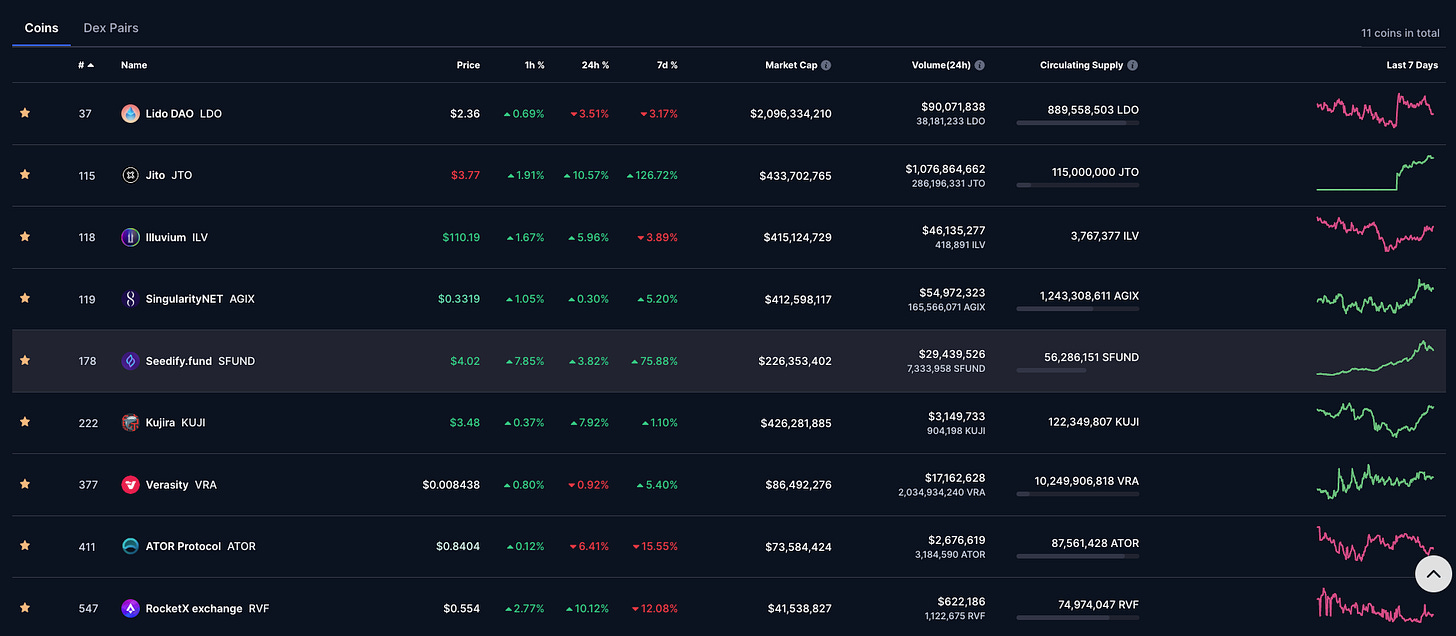Screen dimensions: 1456x636
Task: Toggle watchlist star for Verasity
Action: pos(25,484)
